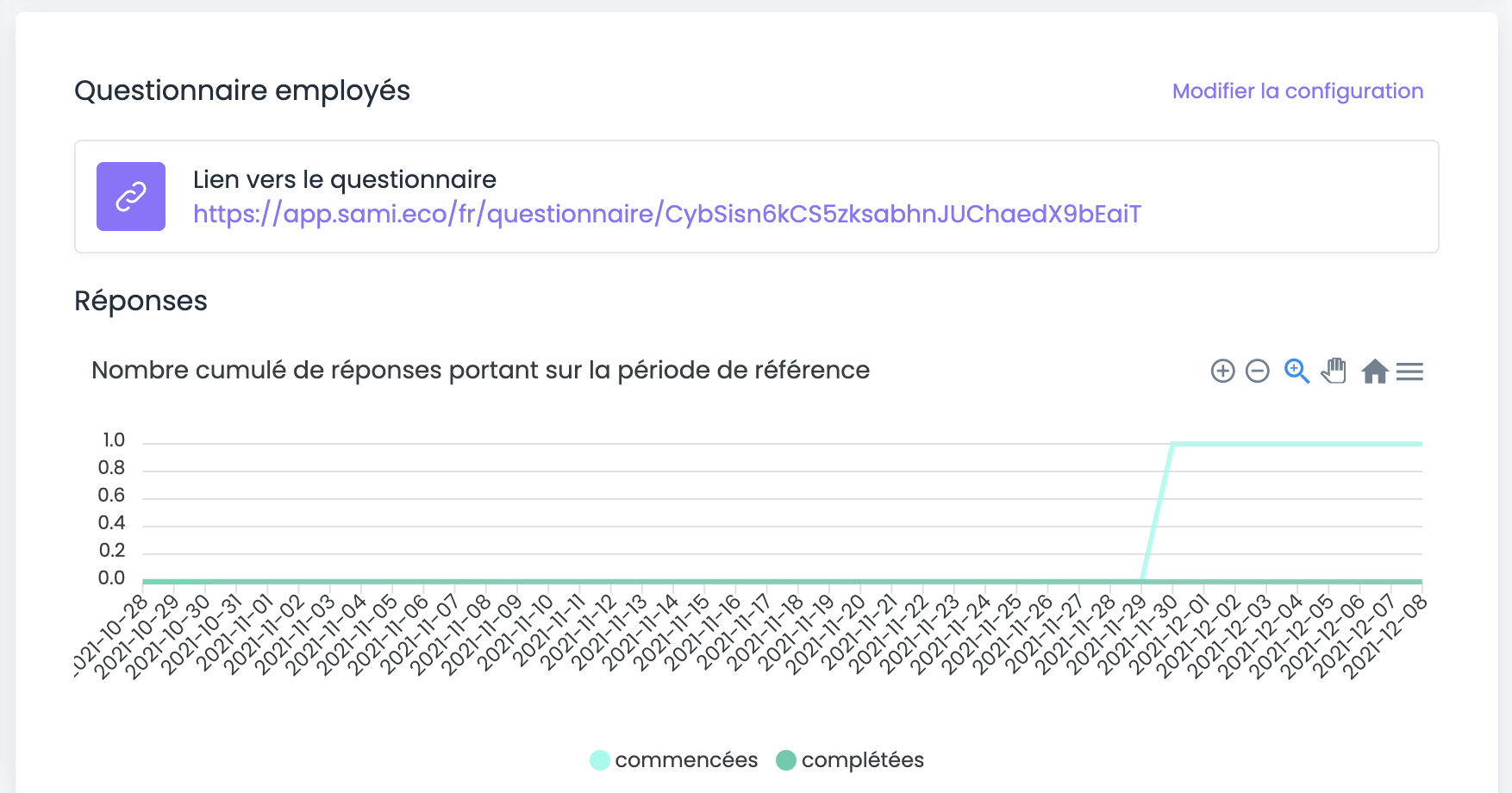The width and height of the screenshot is (1512, 793).
Task: Click the rising segment of commencées line
Action: pos(1158,512)
